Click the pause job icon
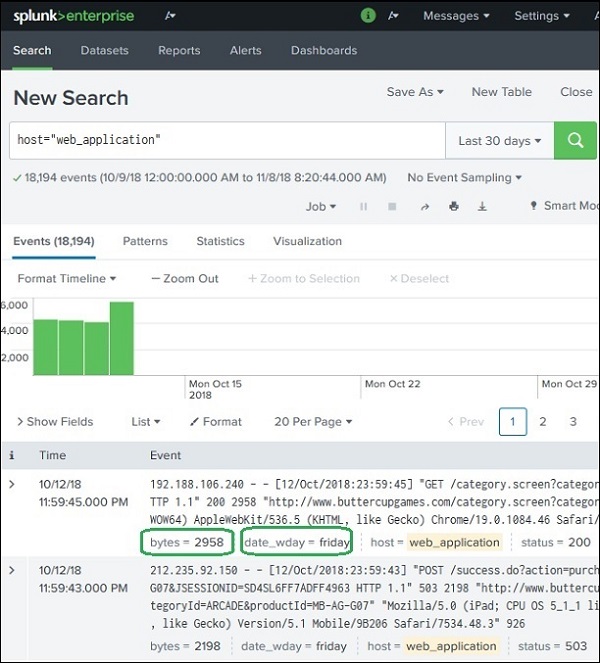The image size is (600, 663). 363,207
